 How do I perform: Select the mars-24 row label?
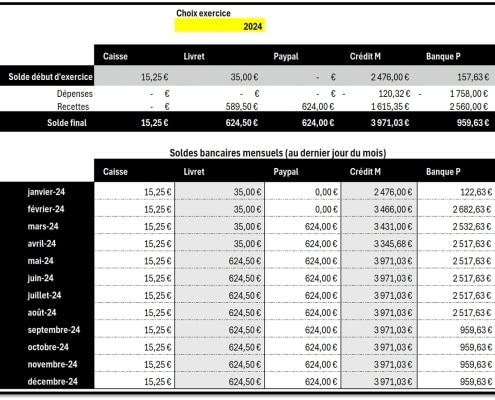pyautogui.click(x=43, y=226)
